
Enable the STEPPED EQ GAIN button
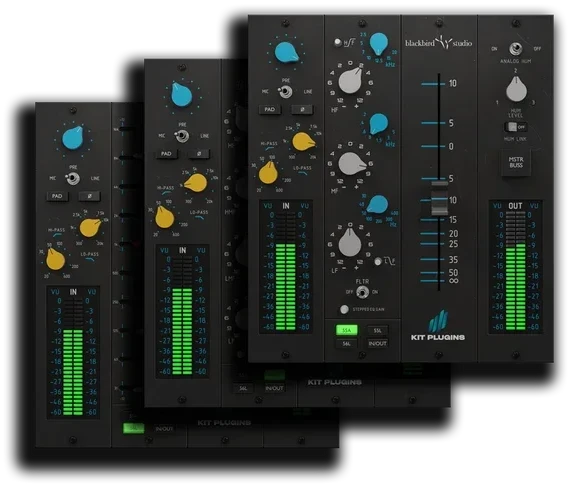[x=344, y=309]
